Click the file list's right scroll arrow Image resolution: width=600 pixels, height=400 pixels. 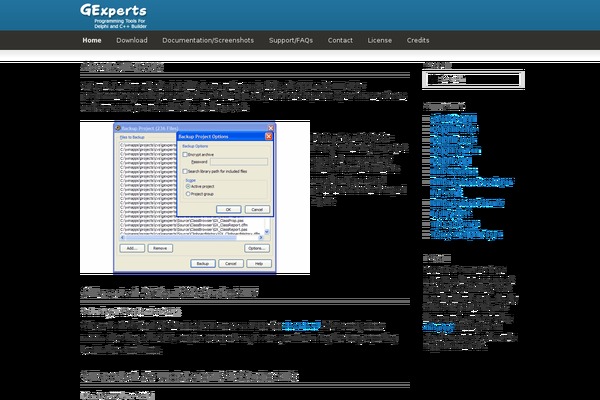(x=261, y=238)
